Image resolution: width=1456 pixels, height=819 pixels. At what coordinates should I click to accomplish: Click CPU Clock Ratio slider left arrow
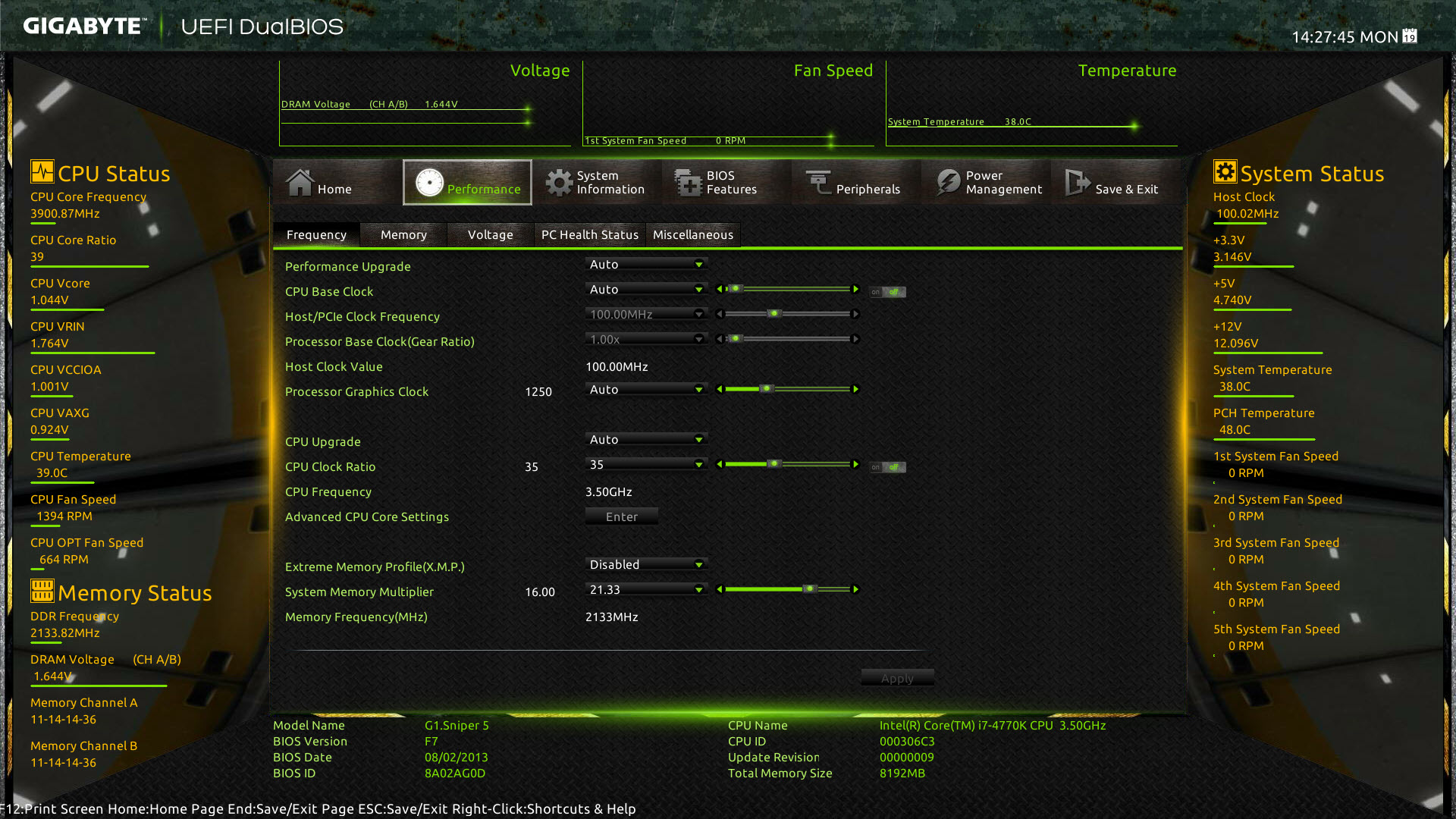719,464
